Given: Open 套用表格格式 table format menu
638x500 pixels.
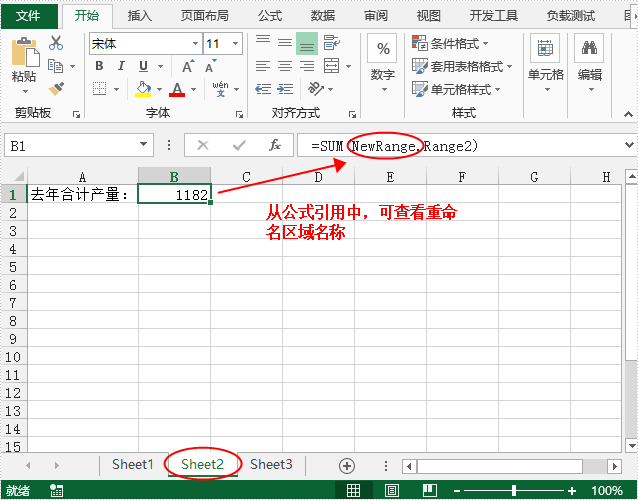Looking at the screenshot, I should (x=462, y=66).
